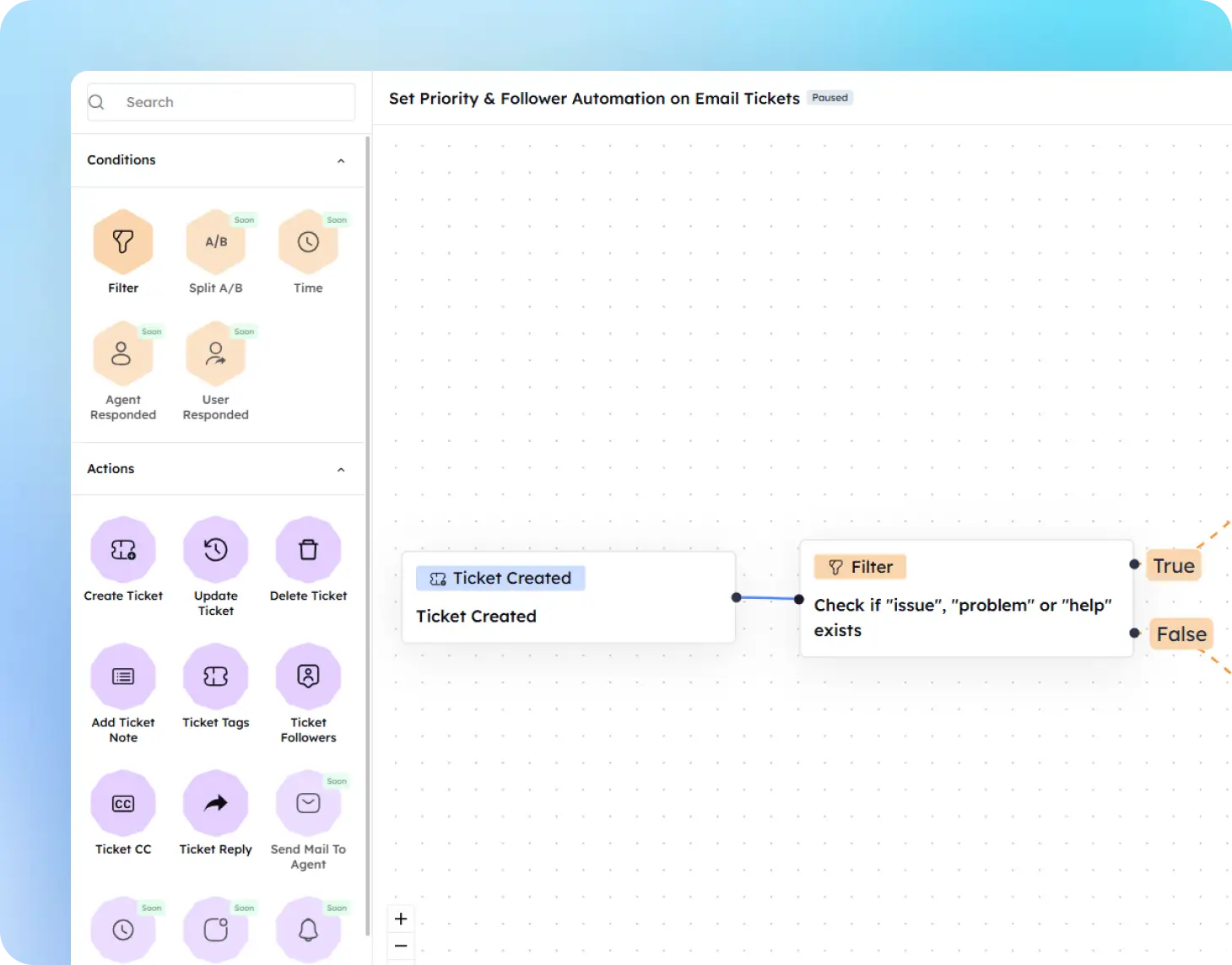Select the Filter condition node text

tap(963, 617)
